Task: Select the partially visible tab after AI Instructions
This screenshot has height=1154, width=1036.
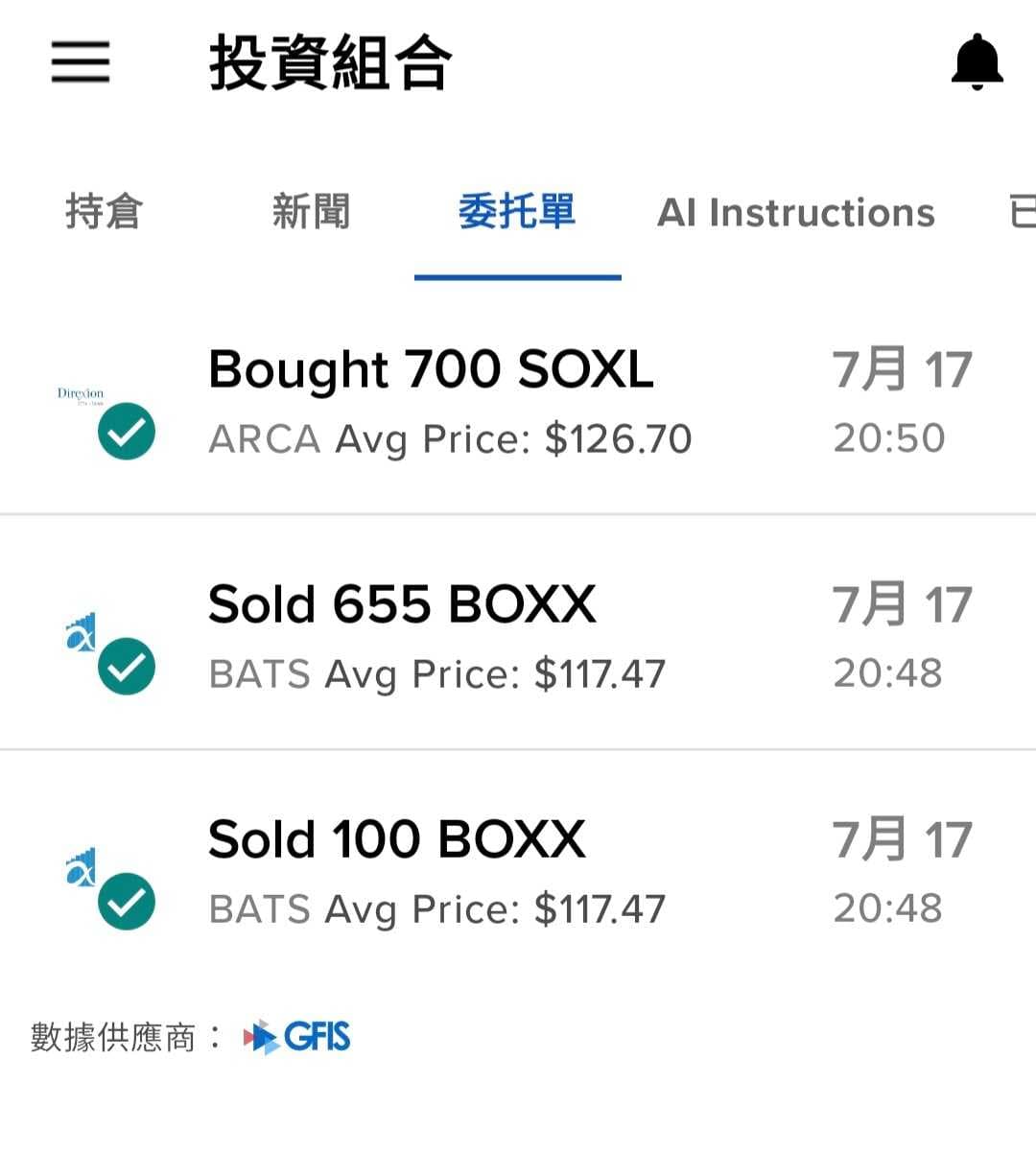Action: 1023,212
